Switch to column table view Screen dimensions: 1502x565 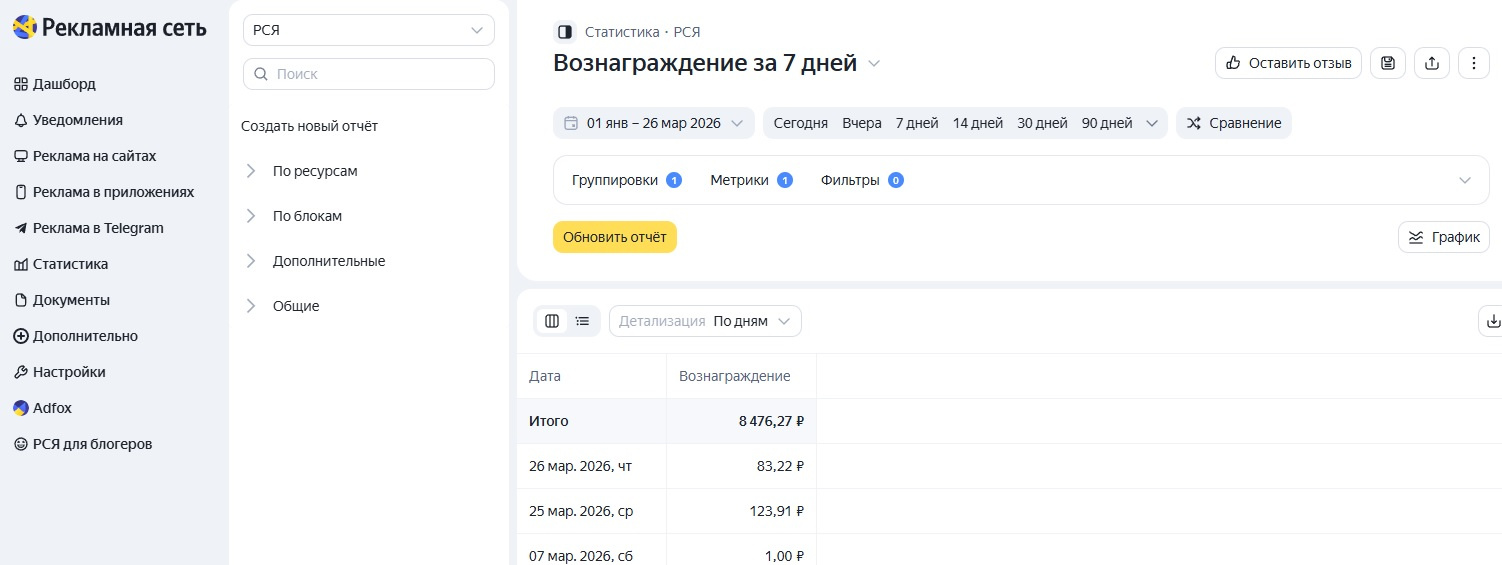[x=552, y=321]
